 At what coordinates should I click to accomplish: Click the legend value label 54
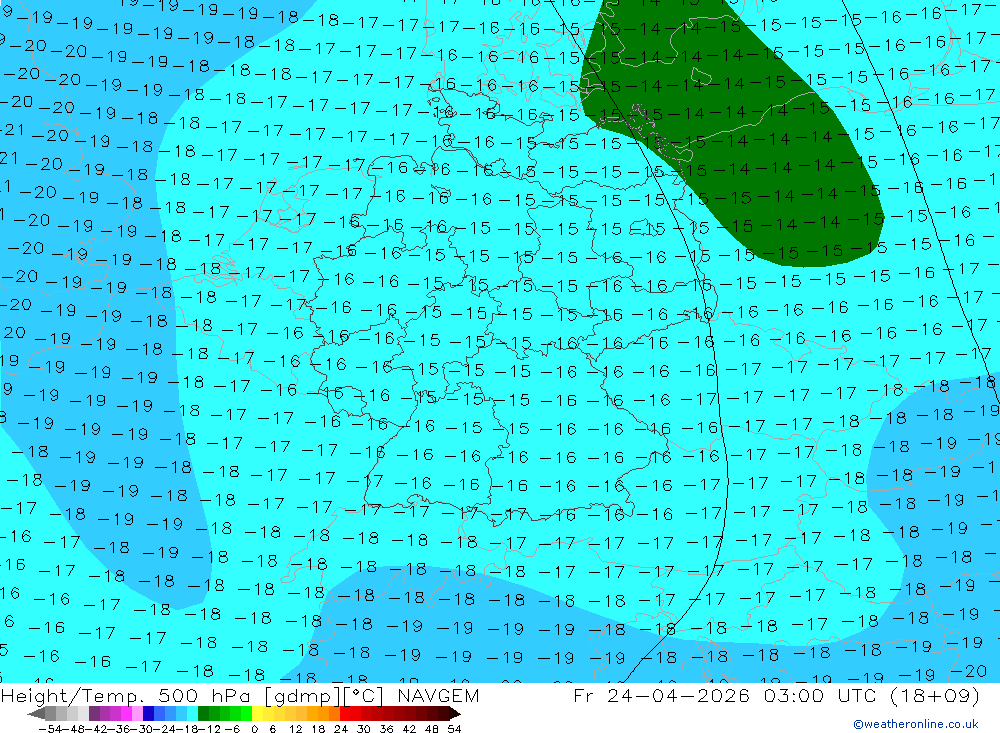(454, 729)
